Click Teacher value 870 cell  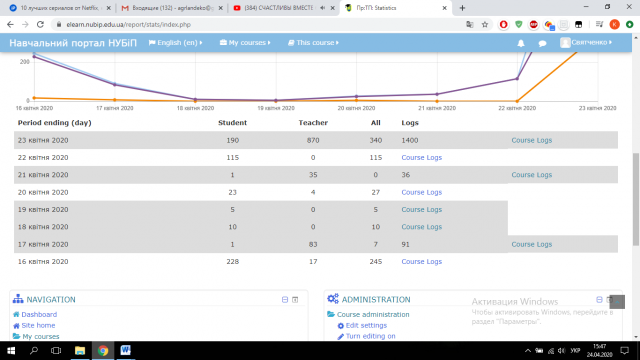tap(313, 140)
